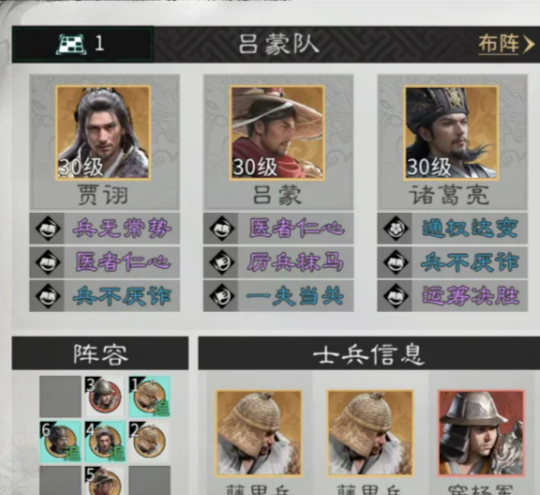Select formation slot 6 general icon
540x495 pixels.
point(60,442)
